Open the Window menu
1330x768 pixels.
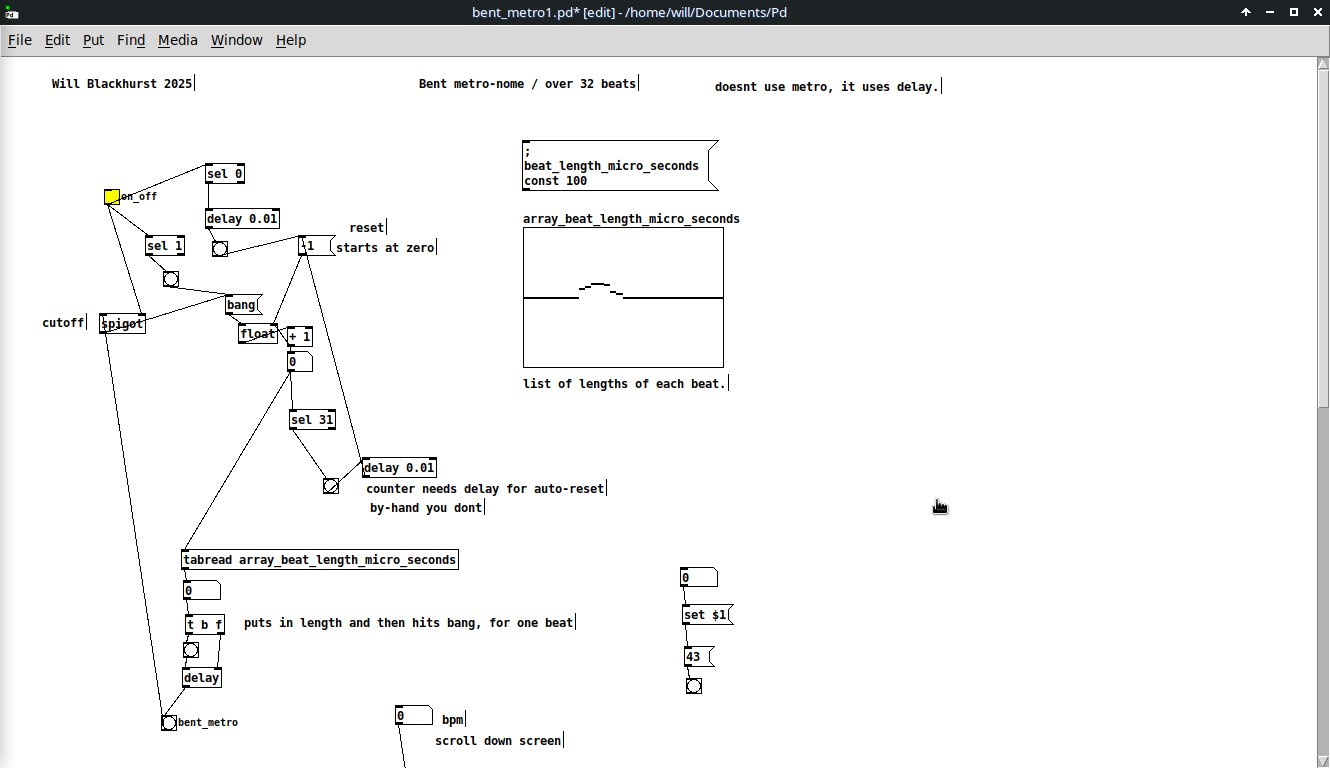pos(237,40)
